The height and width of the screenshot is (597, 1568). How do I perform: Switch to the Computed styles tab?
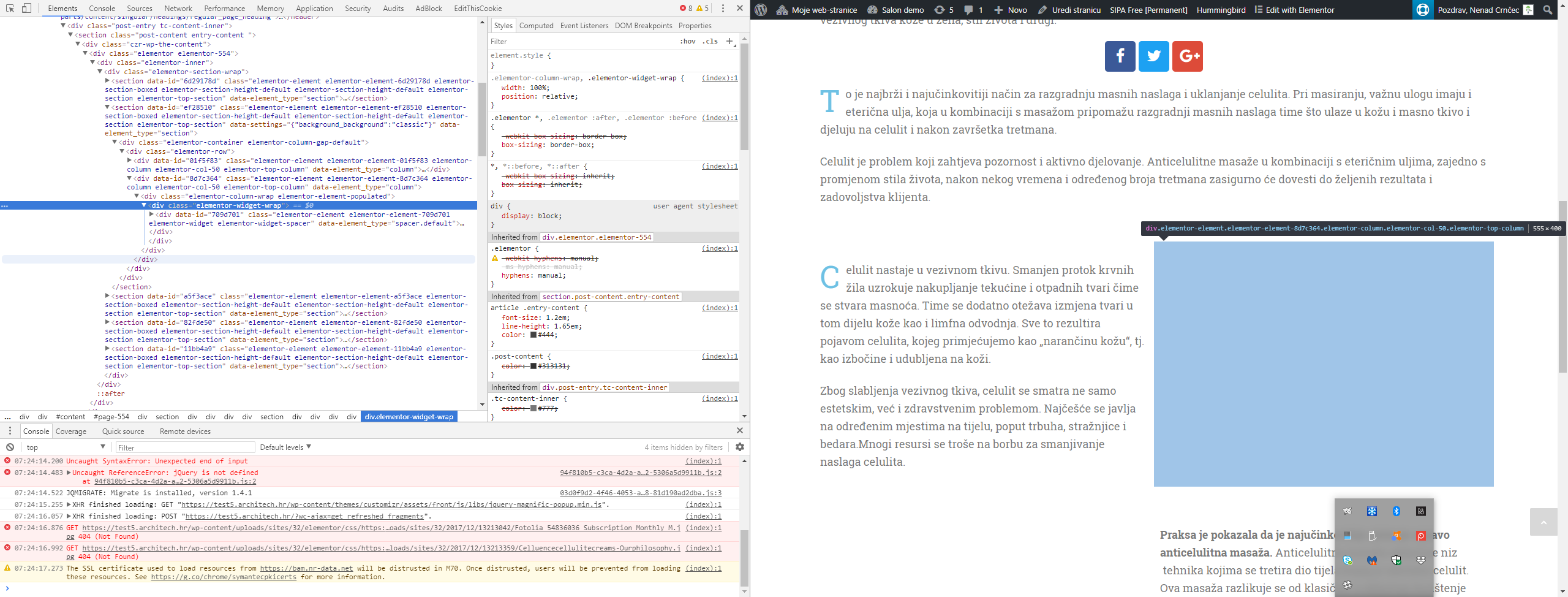tap(536, 25)
